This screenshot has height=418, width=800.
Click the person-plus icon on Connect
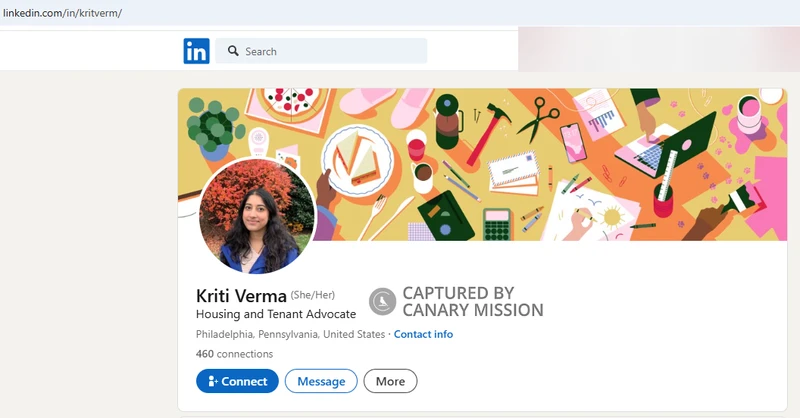[211, 381]
